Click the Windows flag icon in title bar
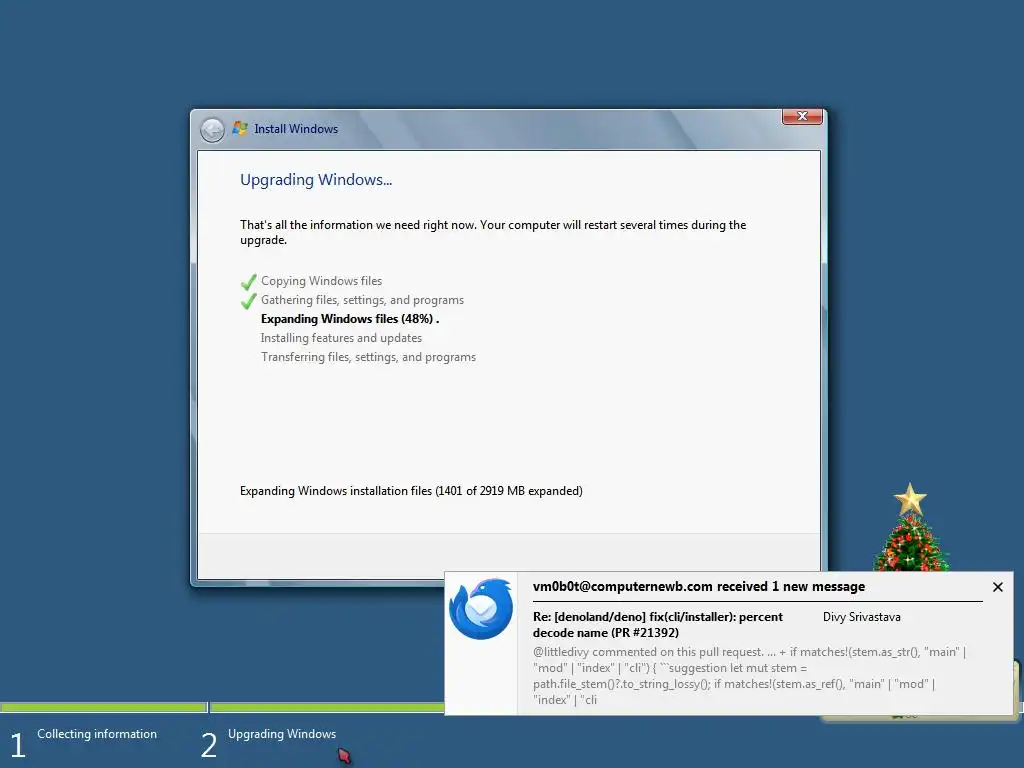1024x768 pixels. 240,128
